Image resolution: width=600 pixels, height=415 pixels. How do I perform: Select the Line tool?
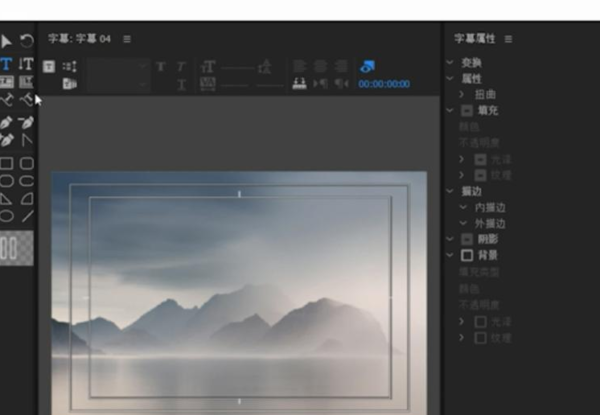click(27, 216)
